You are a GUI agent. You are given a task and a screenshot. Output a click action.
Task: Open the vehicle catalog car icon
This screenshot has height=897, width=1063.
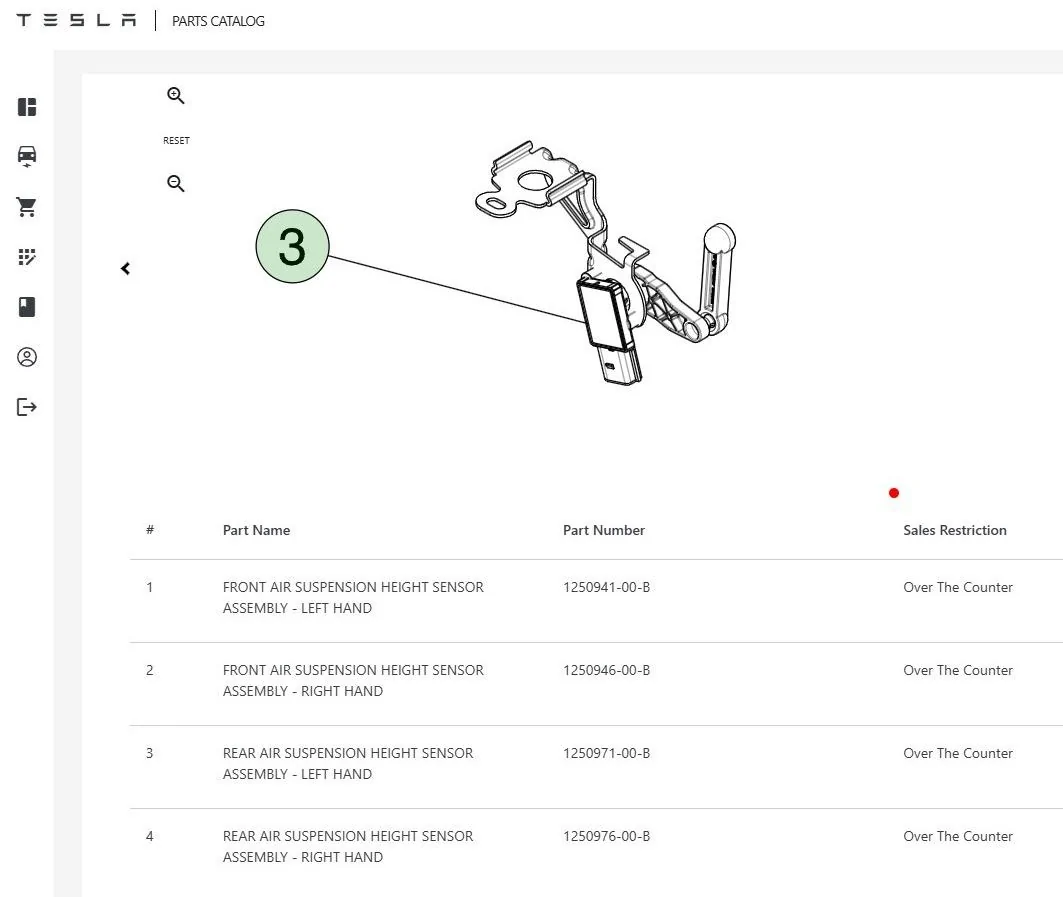point(27,157)
